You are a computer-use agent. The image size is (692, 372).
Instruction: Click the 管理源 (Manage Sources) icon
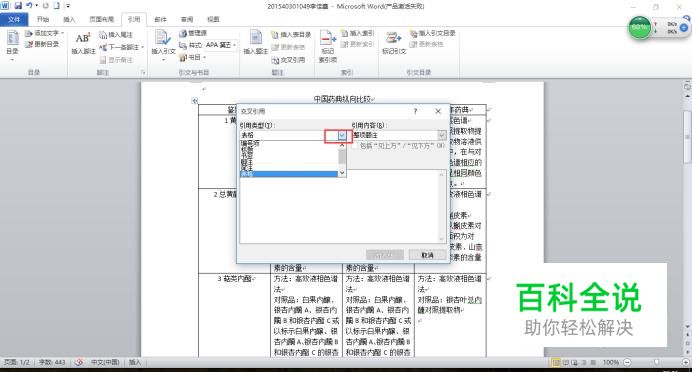183,34
